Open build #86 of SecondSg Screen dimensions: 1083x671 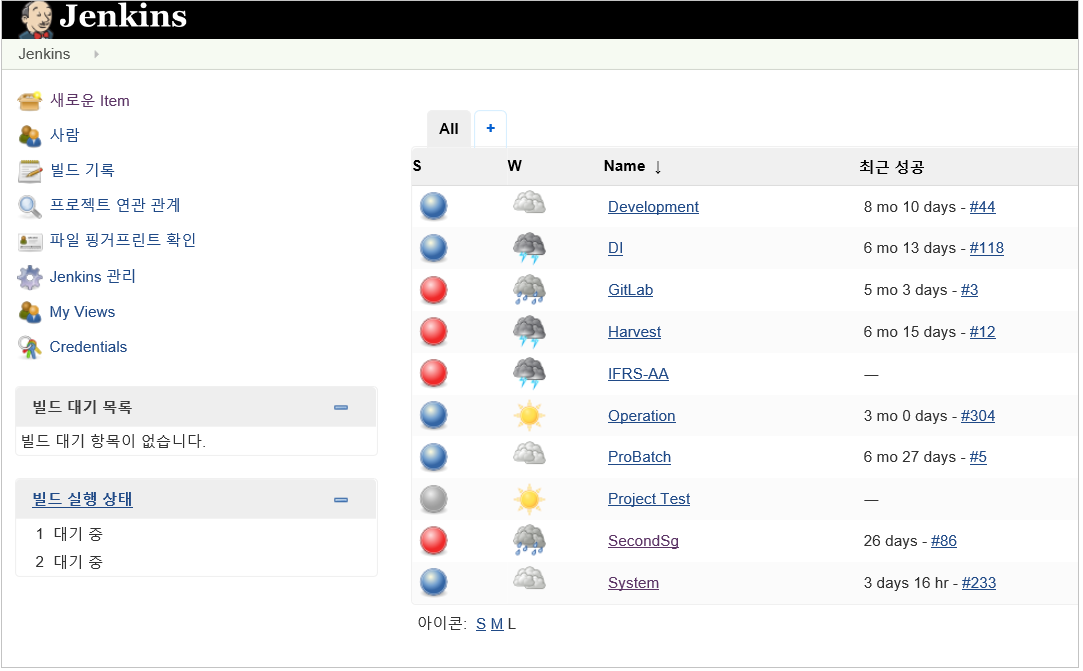pyautogui.click(x=944, y=542)
